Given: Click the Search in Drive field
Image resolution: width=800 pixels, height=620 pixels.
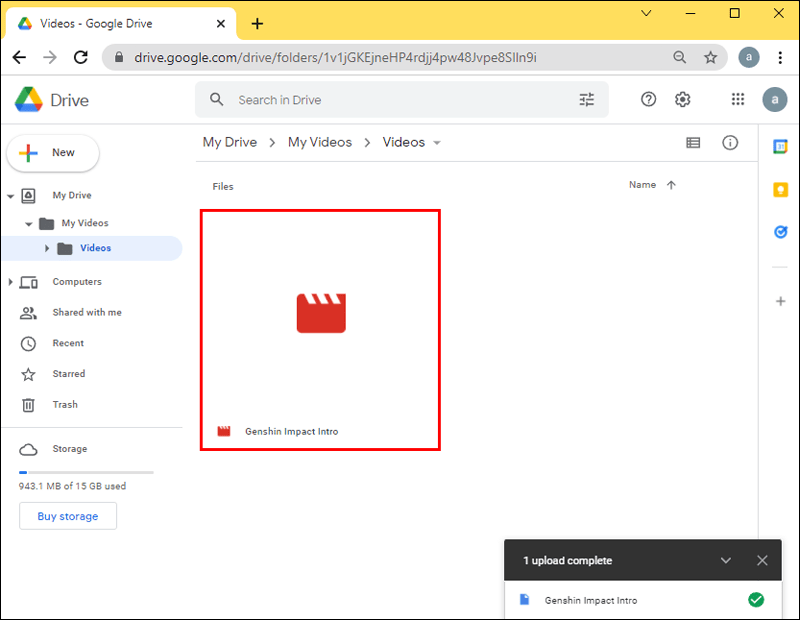Looking at the screenshot, I should click(x=402, y=100).
